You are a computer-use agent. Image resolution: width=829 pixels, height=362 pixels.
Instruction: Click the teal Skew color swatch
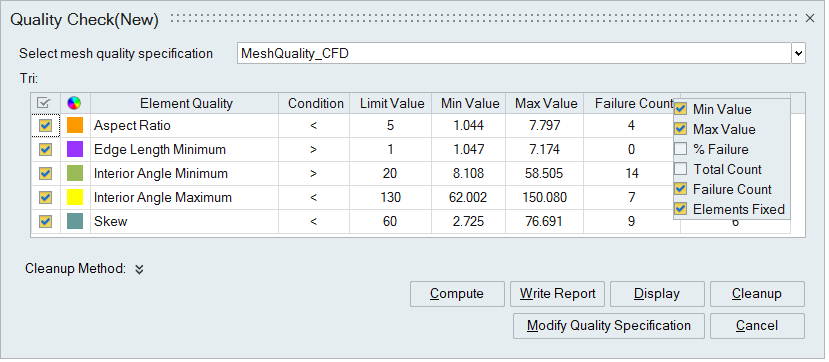tap(75, 221)
